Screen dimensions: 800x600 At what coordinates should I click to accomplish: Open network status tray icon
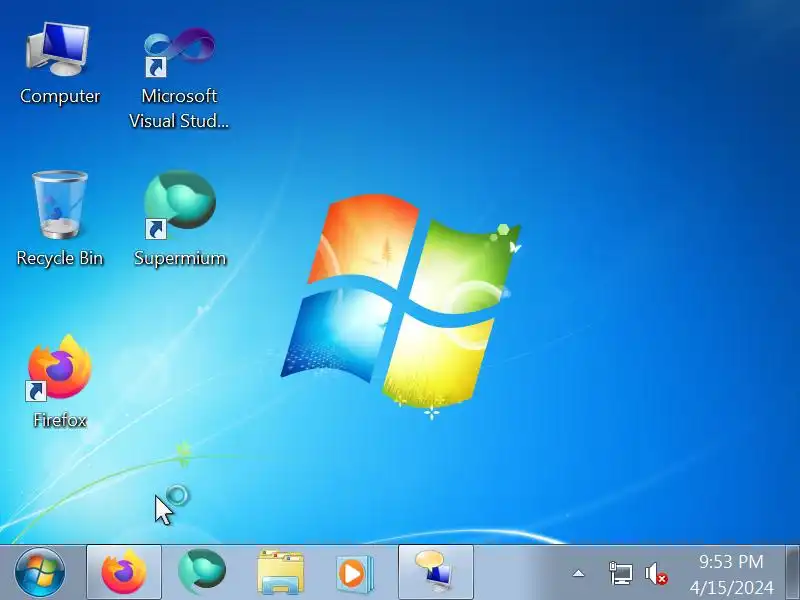[620, 573]
